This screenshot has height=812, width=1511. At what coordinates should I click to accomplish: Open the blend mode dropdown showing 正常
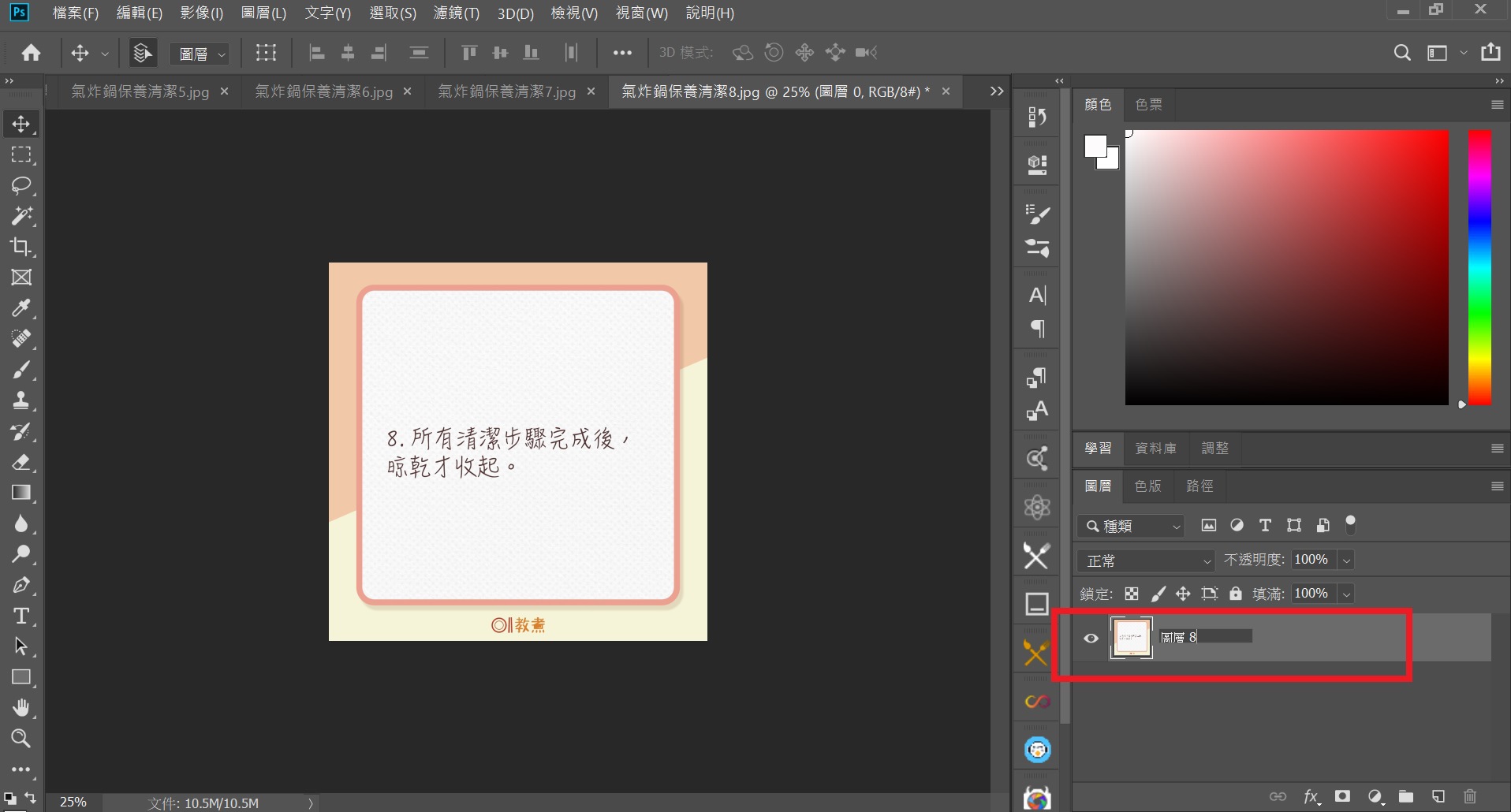click(x=1145, y=561)
